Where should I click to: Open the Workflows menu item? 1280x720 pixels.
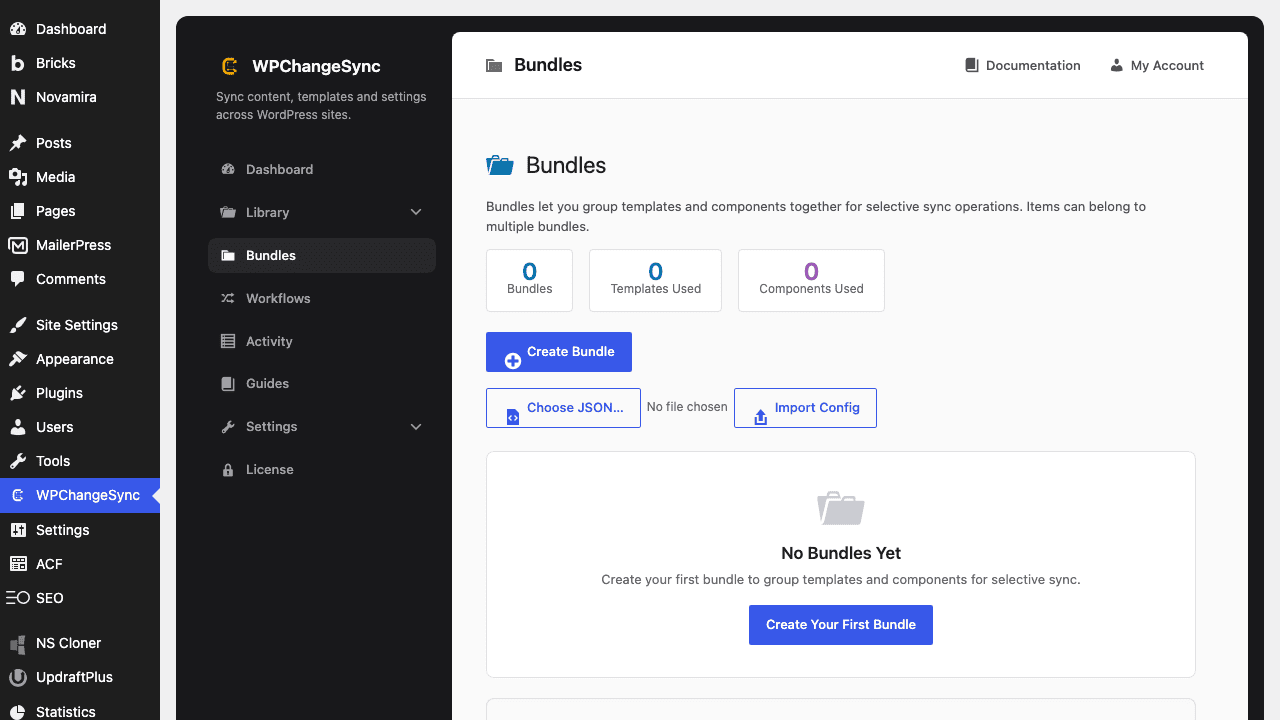(x=322, y=298)
